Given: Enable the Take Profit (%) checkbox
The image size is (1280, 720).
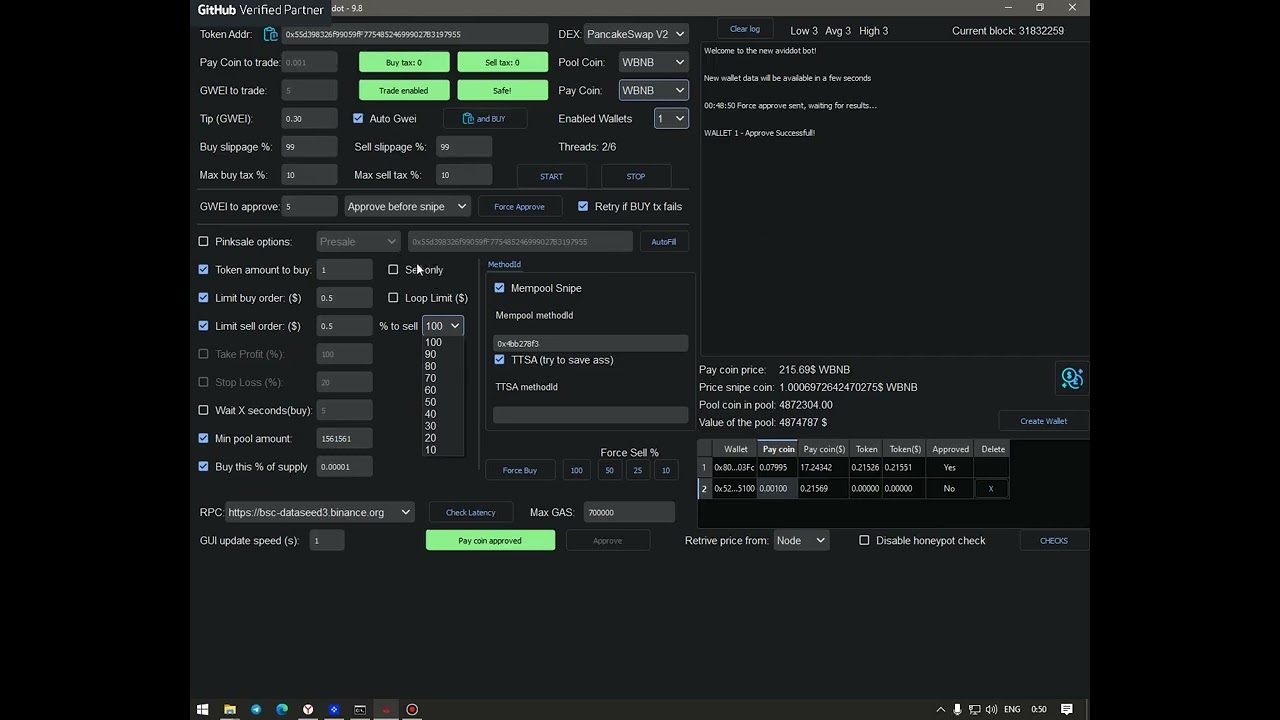Looking at the screenshot, I should click(204, 354).
